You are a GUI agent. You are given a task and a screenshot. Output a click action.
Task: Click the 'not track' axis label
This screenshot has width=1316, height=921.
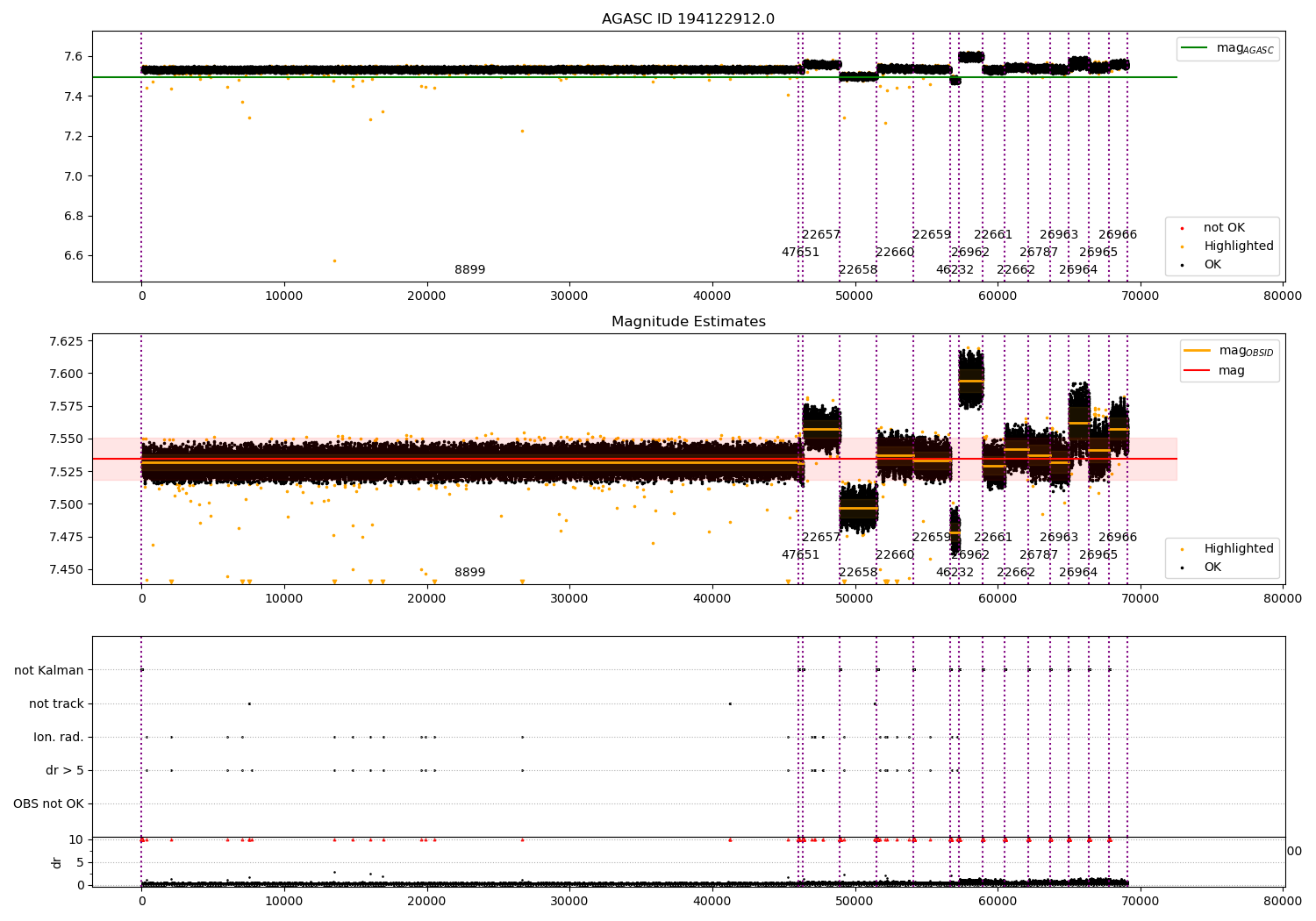click(56, 703)
